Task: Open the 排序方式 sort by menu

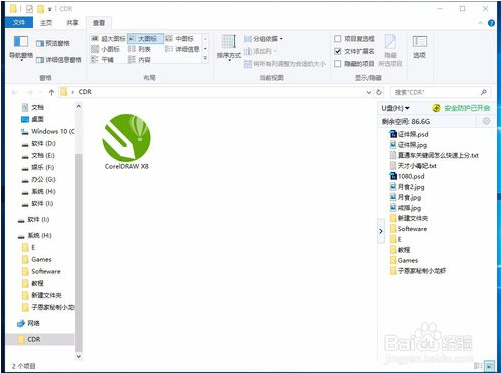Action: 229,47
